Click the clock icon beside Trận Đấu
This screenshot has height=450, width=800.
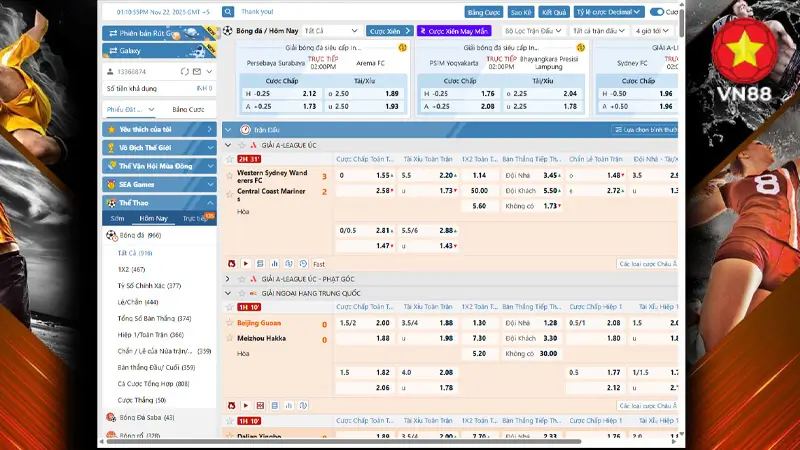coord(244,130)
